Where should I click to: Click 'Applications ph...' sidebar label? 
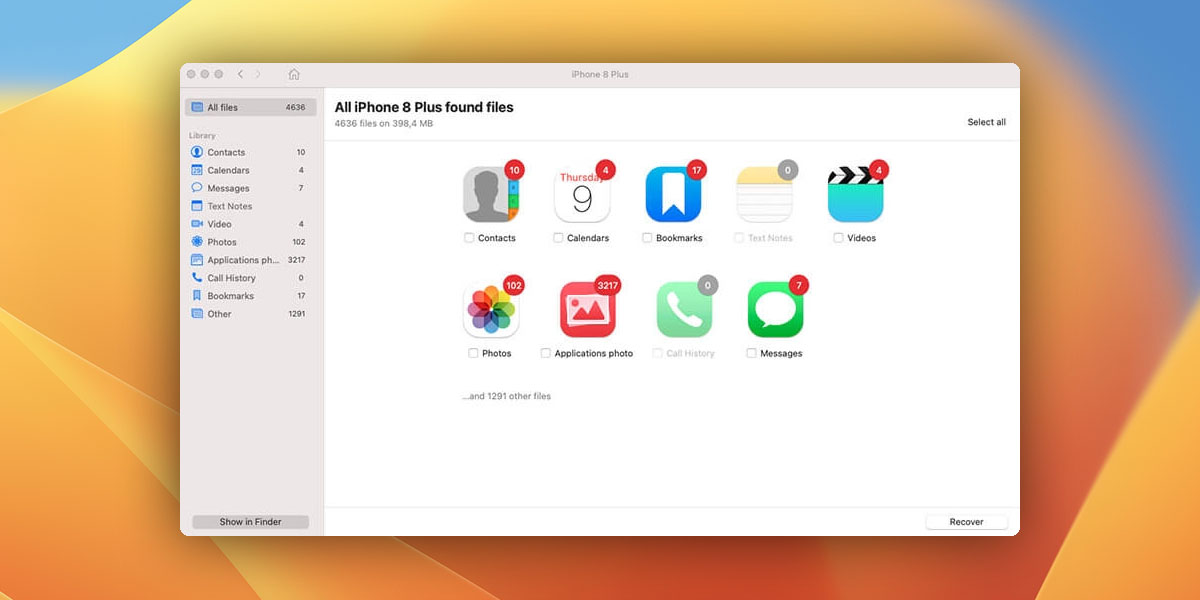243,260
